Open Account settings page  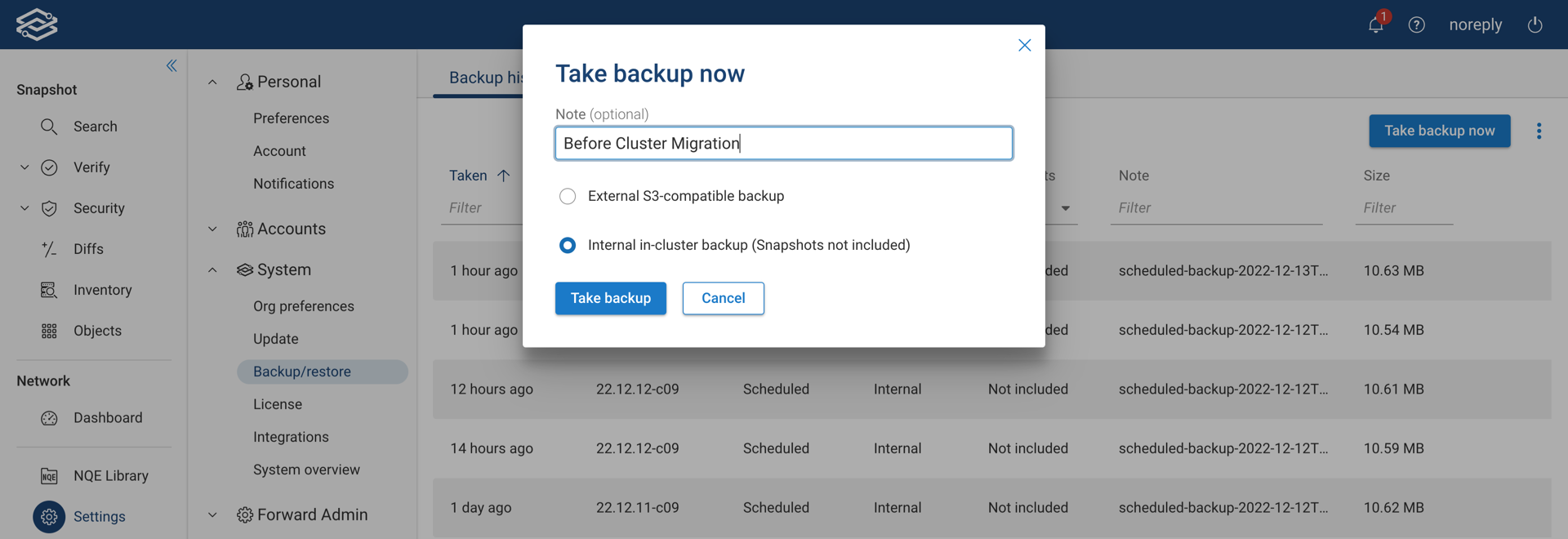coord(279,151)
